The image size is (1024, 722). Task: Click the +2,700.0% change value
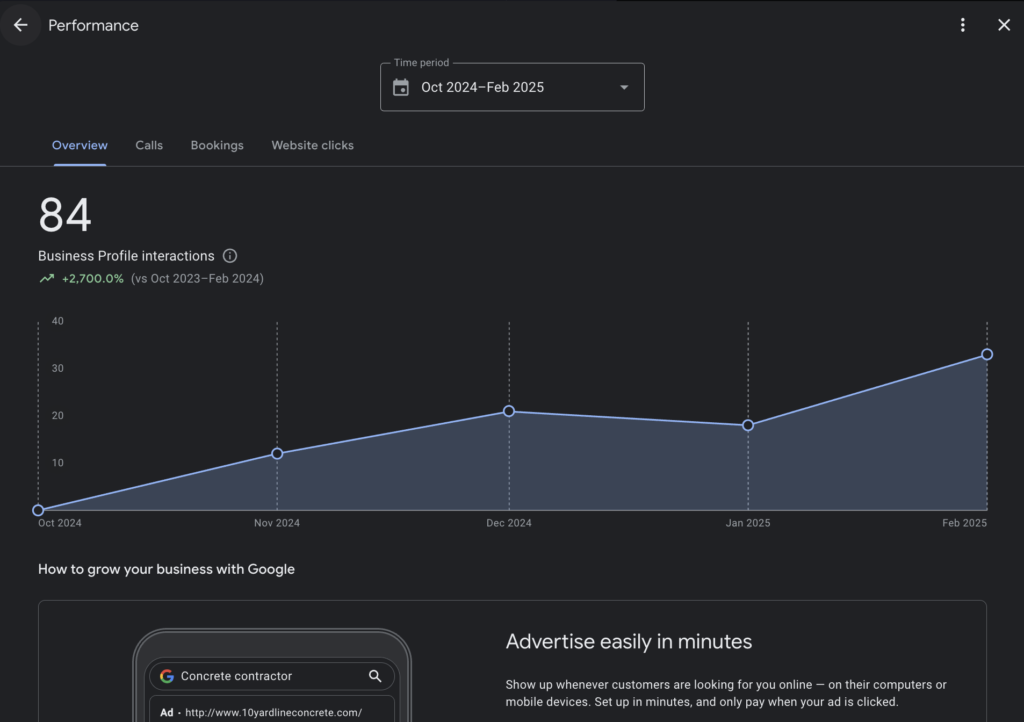(x=93, y=279)
